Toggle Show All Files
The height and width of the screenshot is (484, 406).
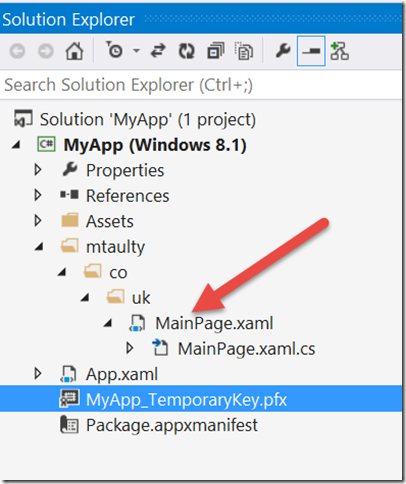coord(244,51)
